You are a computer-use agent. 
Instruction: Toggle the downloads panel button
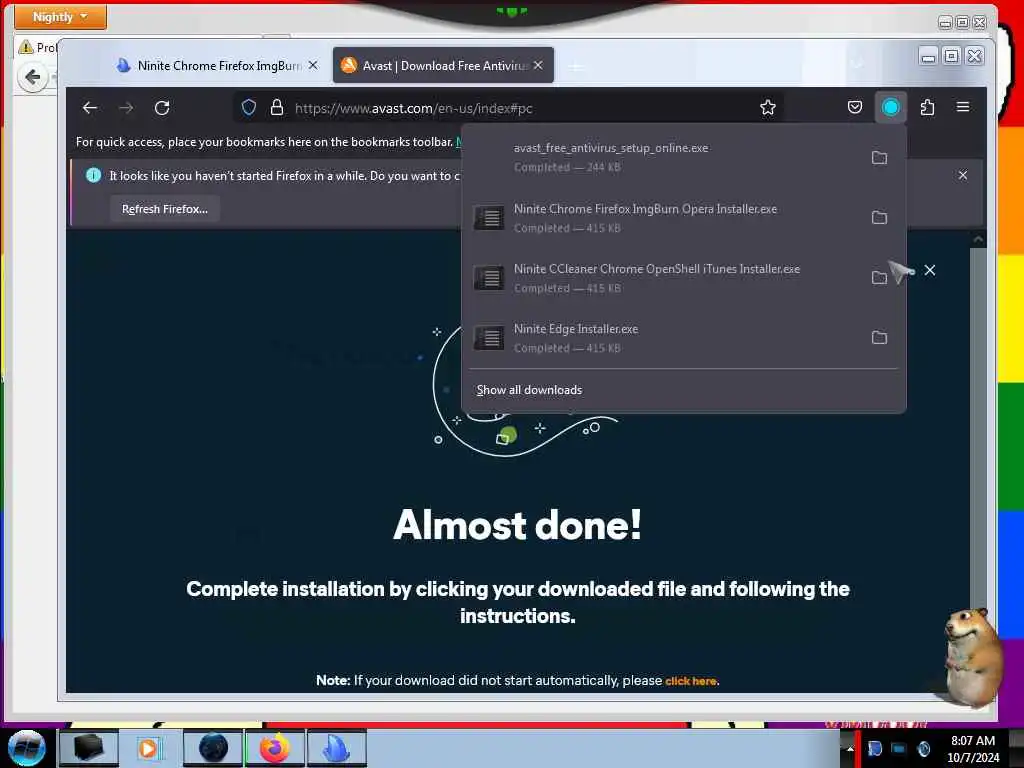[x=890, y=107]
